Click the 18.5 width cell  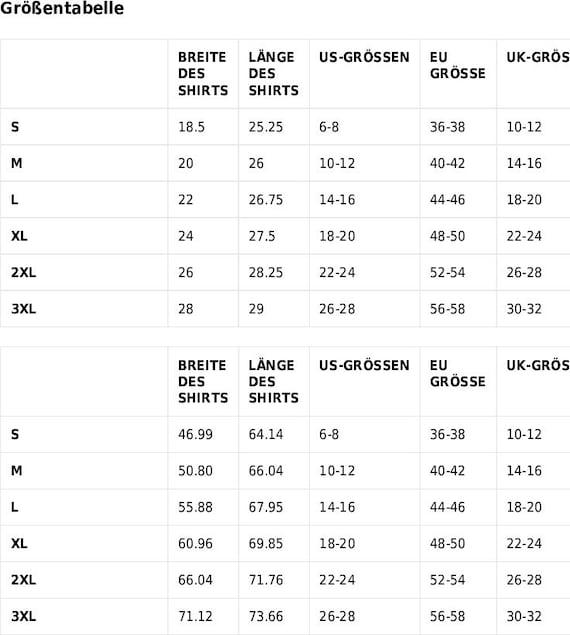click(191, 127)
